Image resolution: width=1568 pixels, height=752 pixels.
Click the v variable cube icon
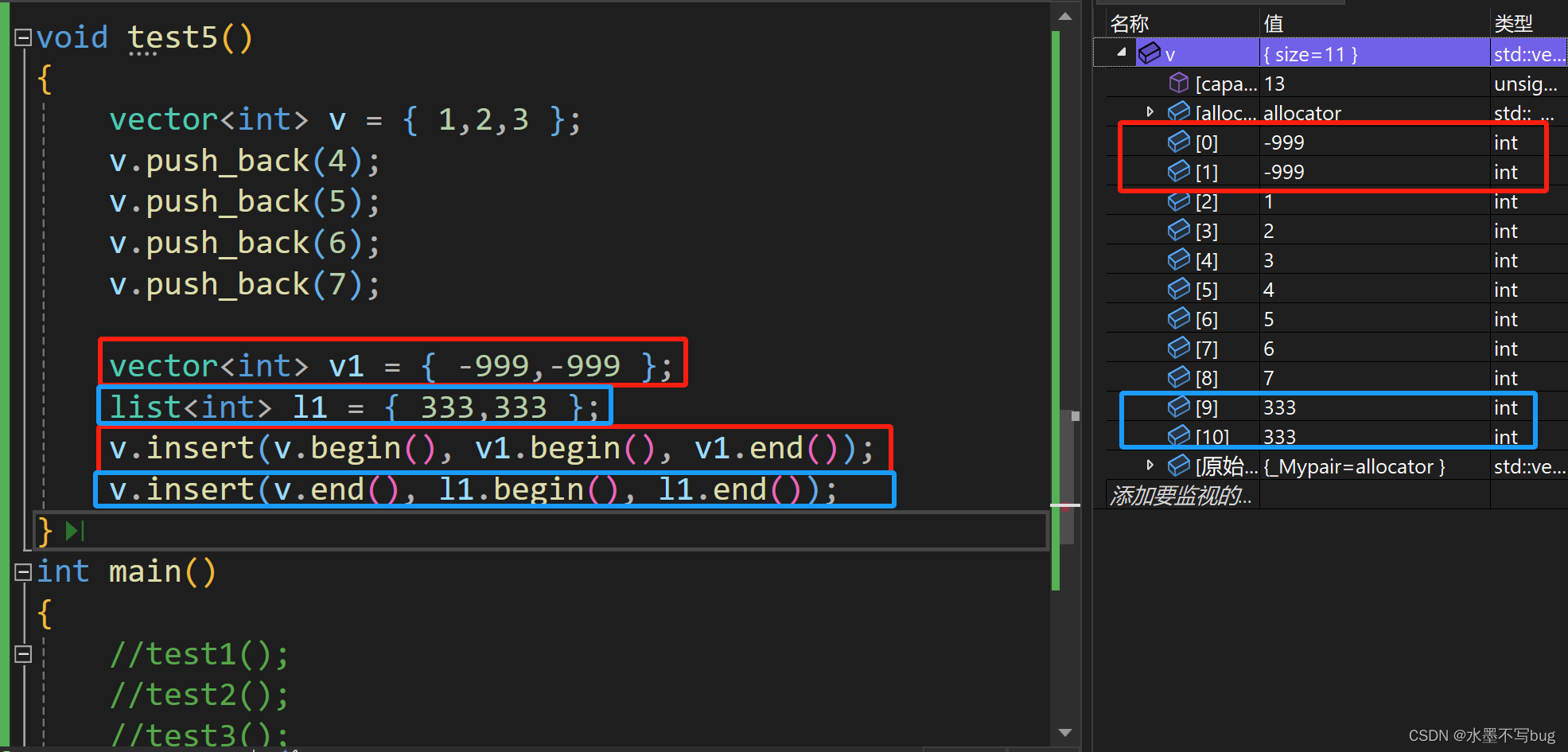coord(1150,53)
